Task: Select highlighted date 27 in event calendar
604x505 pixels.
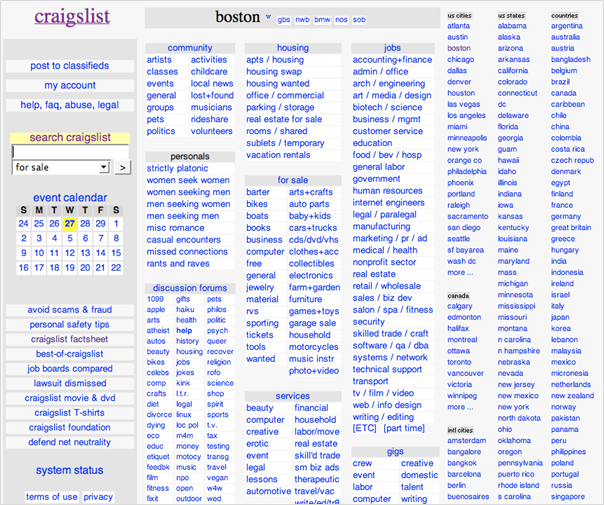Action: click(x=70, y=223)
